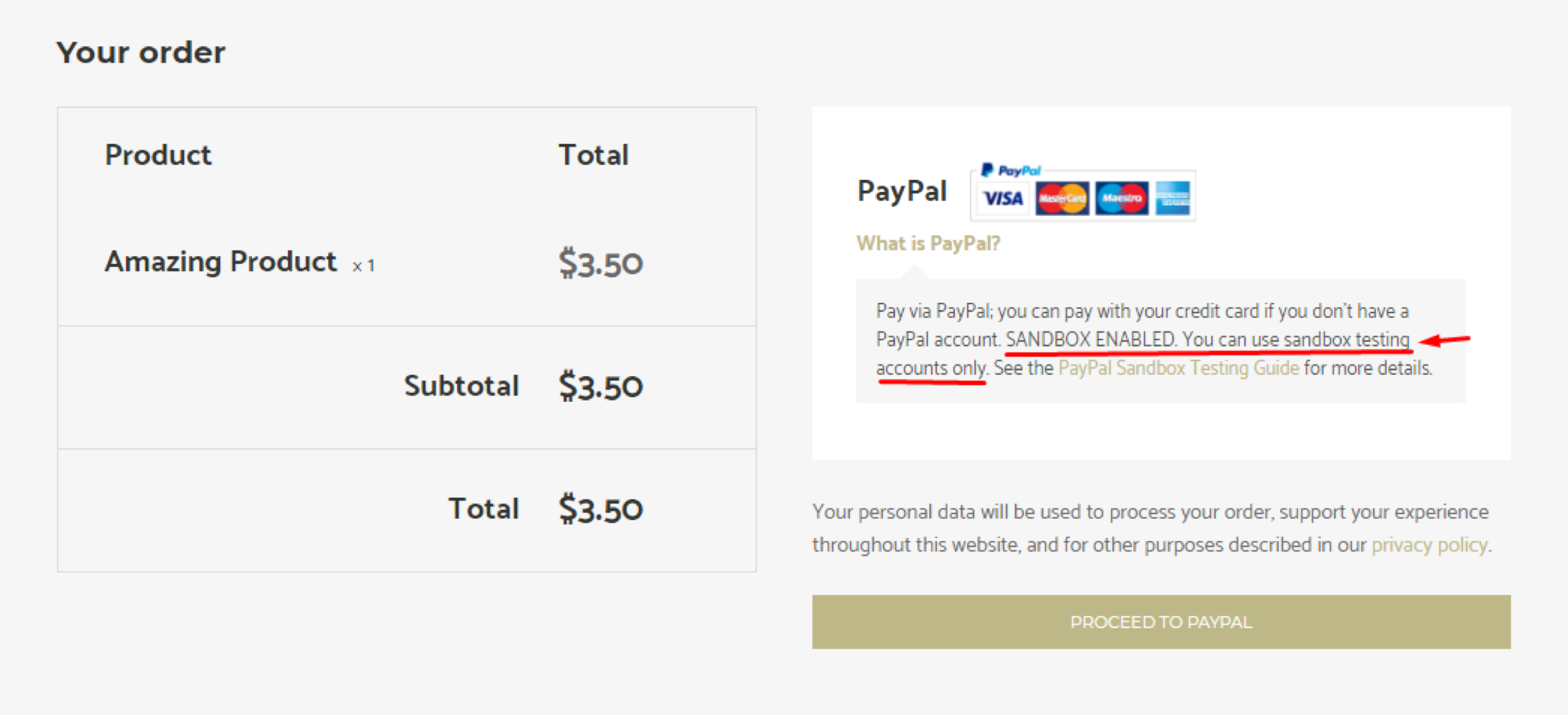The image size is (1568, 715).
Task: Click the Subtotal amount $3.50
Action: click(600, 387)
